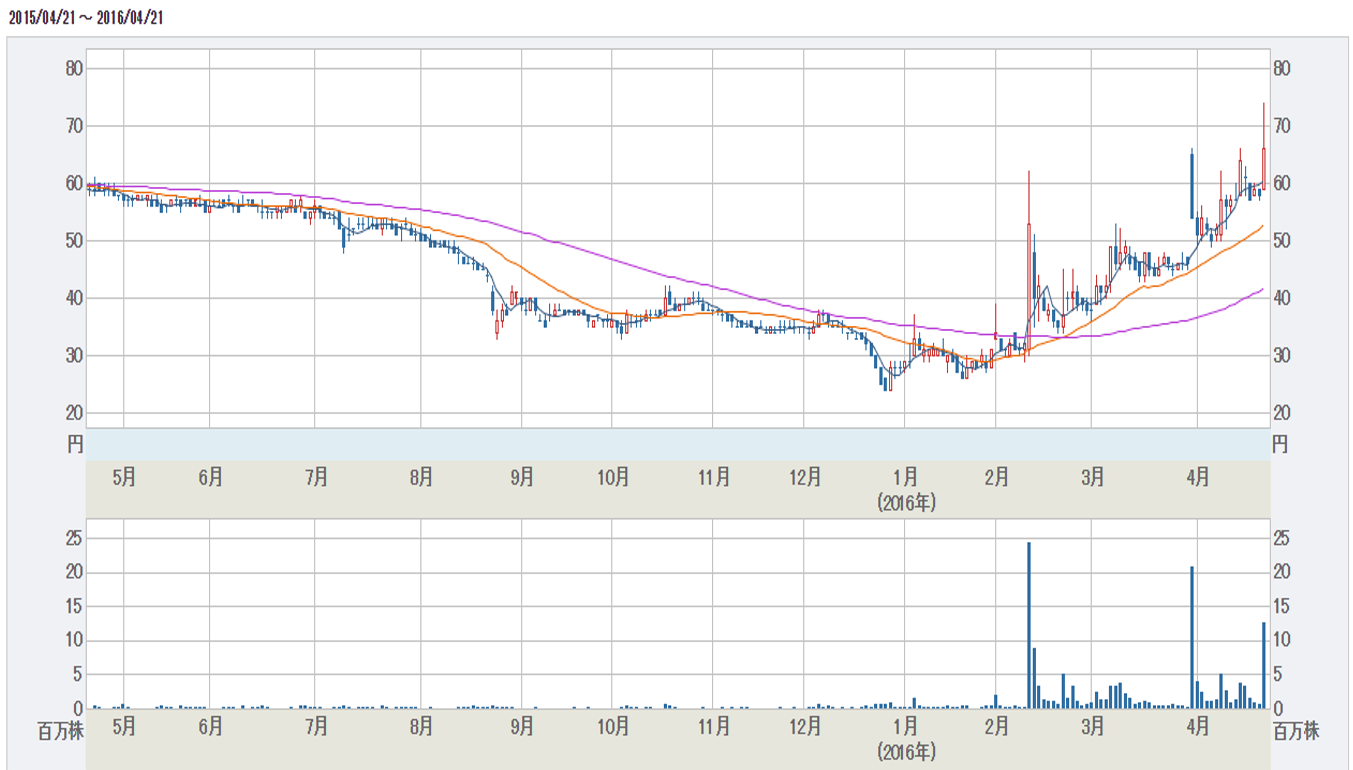Click the 円 unit label left of the price chart

75,444
